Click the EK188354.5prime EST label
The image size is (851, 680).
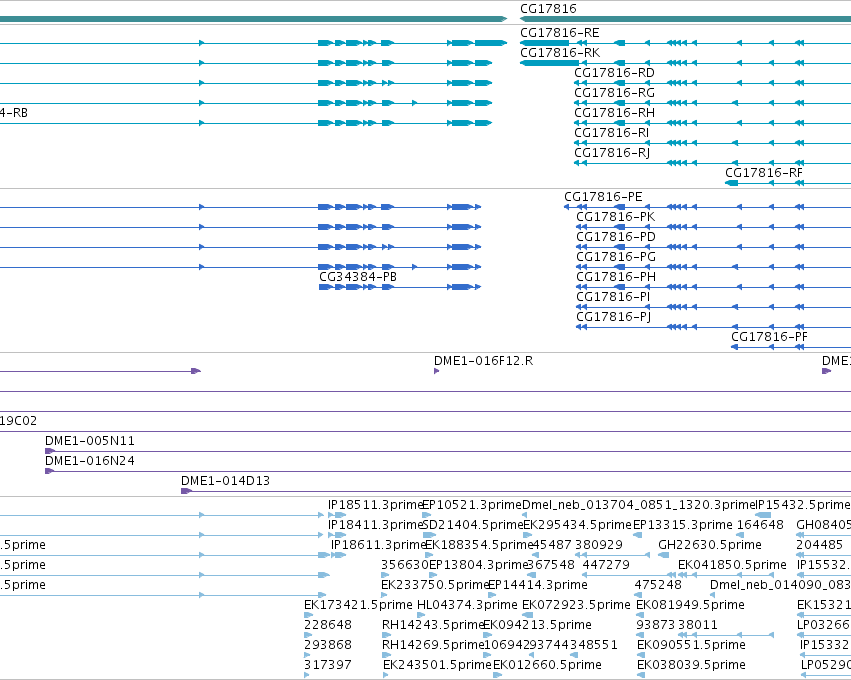(479, 545)
